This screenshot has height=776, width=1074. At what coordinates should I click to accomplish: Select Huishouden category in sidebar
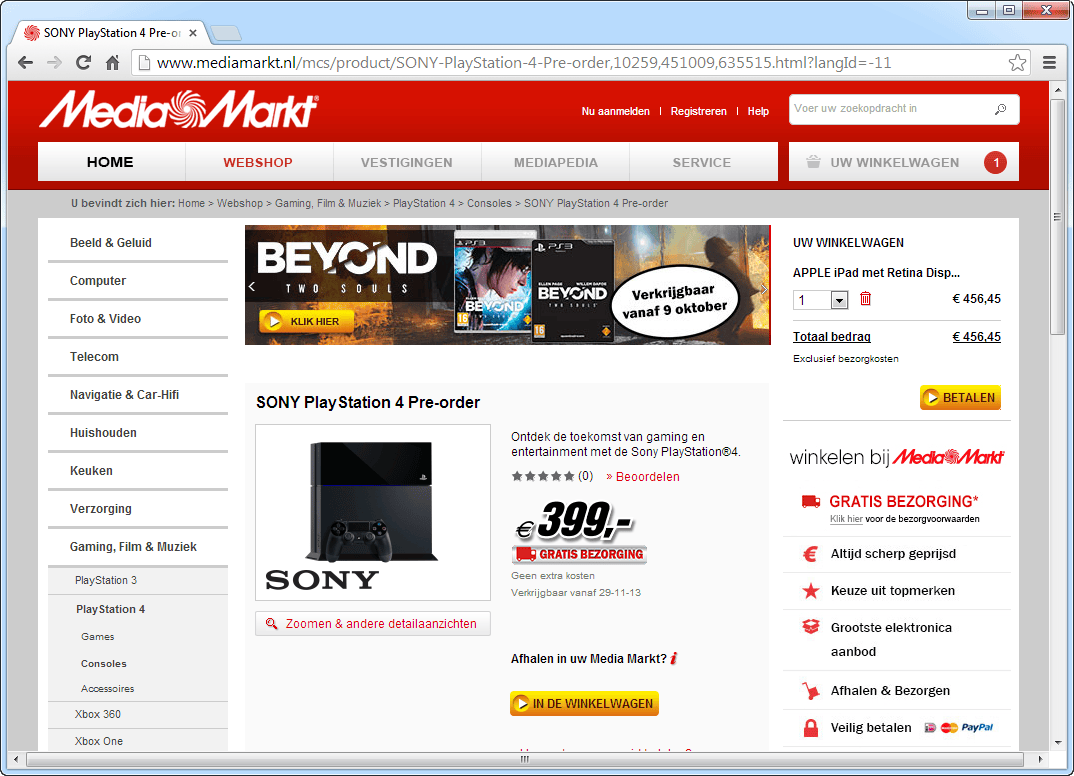103,433
